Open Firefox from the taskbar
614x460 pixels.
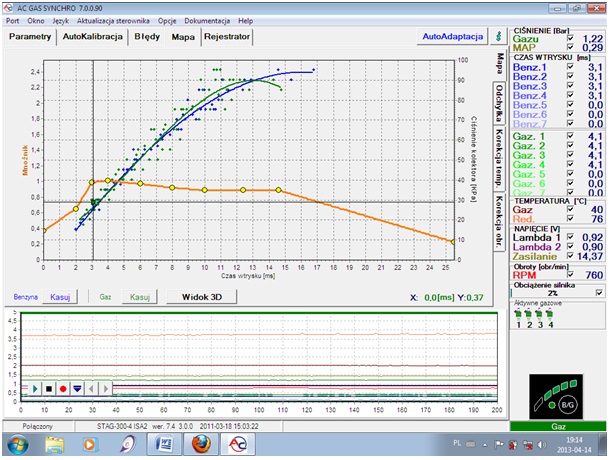tap(201, 443)
